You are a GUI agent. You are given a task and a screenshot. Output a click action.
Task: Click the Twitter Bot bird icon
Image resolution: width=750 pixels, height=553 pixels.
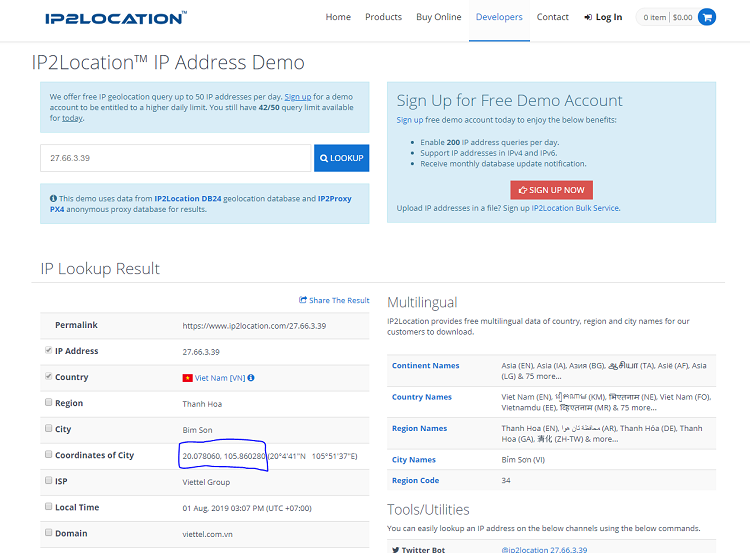[x=396, y=550]
